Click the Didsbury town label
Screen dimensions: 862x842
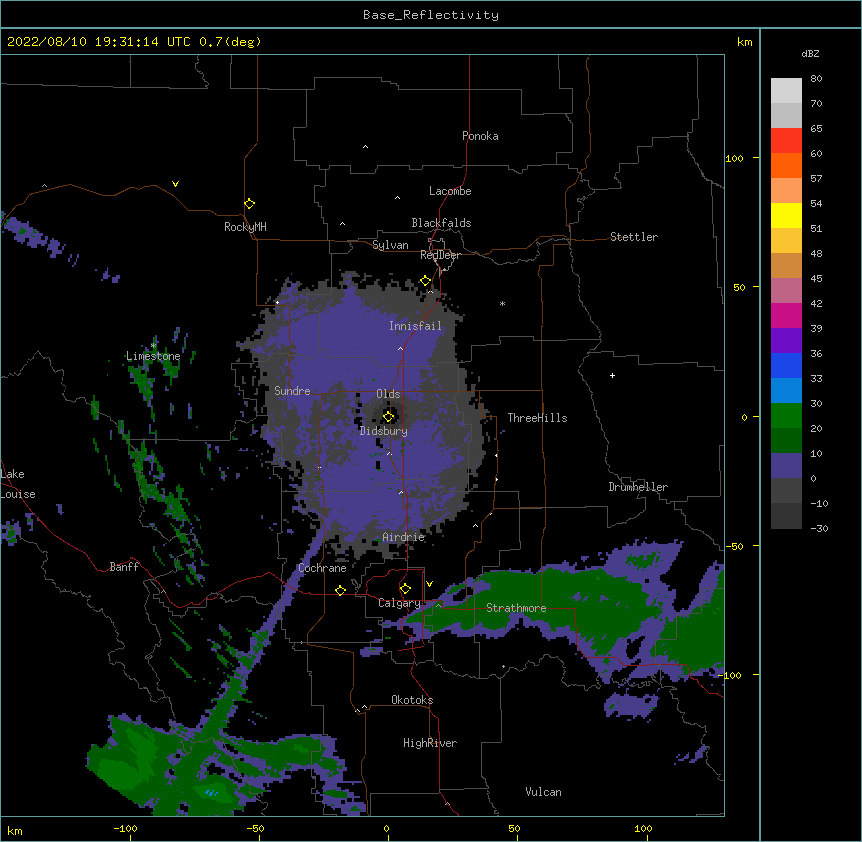click(x=383, y=431)
